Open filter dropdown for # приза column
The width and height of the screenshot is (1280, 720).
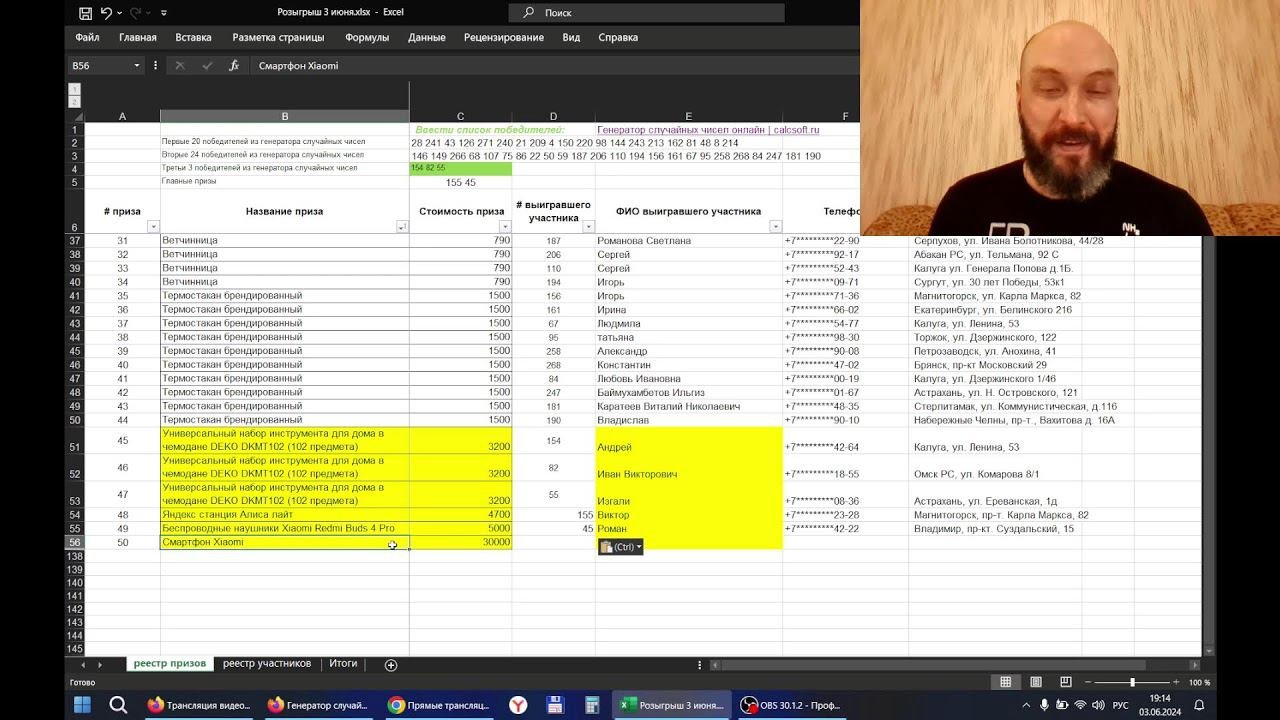(x=153, y=227)
